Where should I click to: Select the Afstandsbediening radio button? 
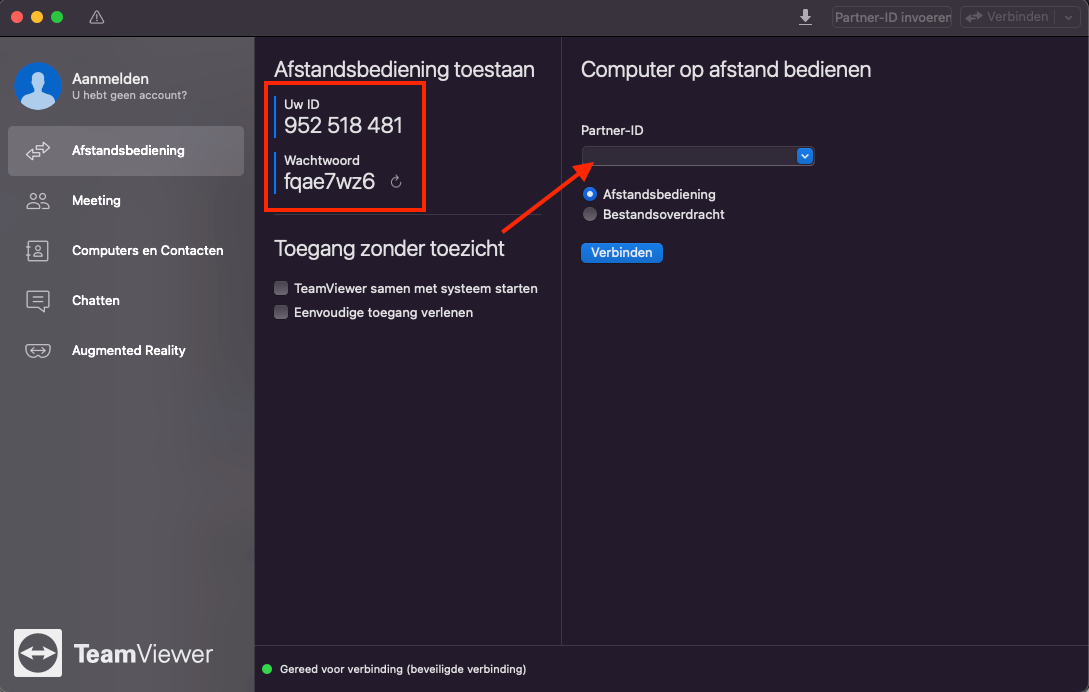(590, 195)
